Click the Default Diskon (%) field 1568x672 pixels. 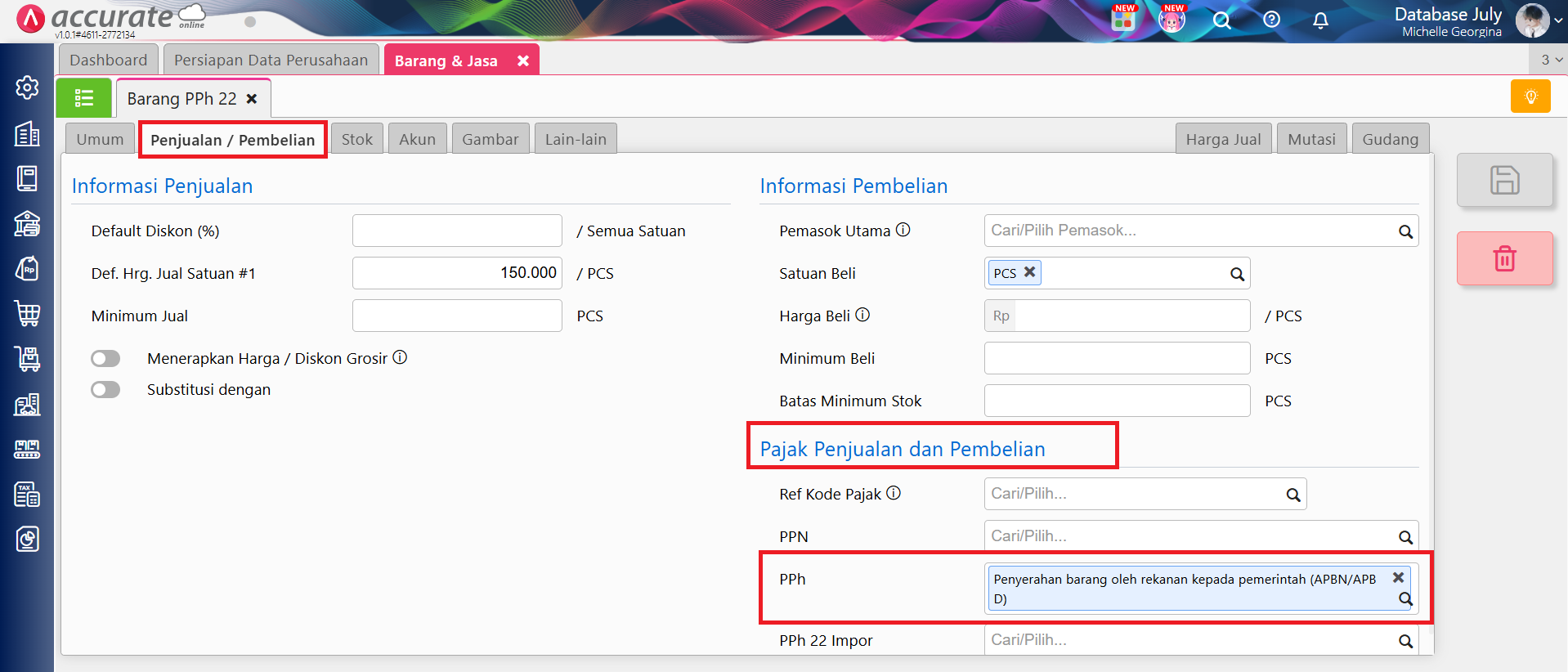(457, 231)
